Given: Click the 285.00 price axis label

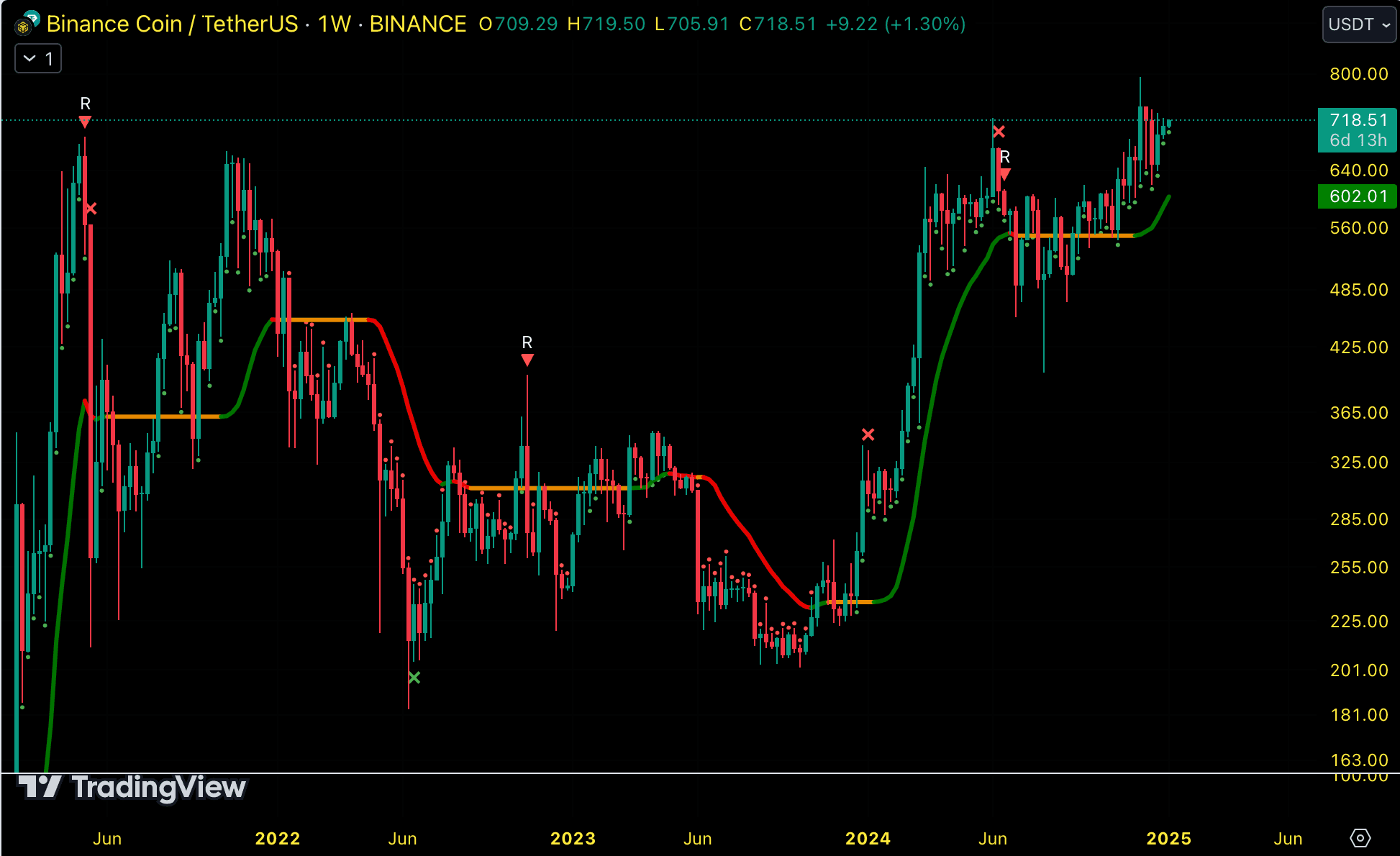Looking at the screenshot, I should pos(1359,519).
